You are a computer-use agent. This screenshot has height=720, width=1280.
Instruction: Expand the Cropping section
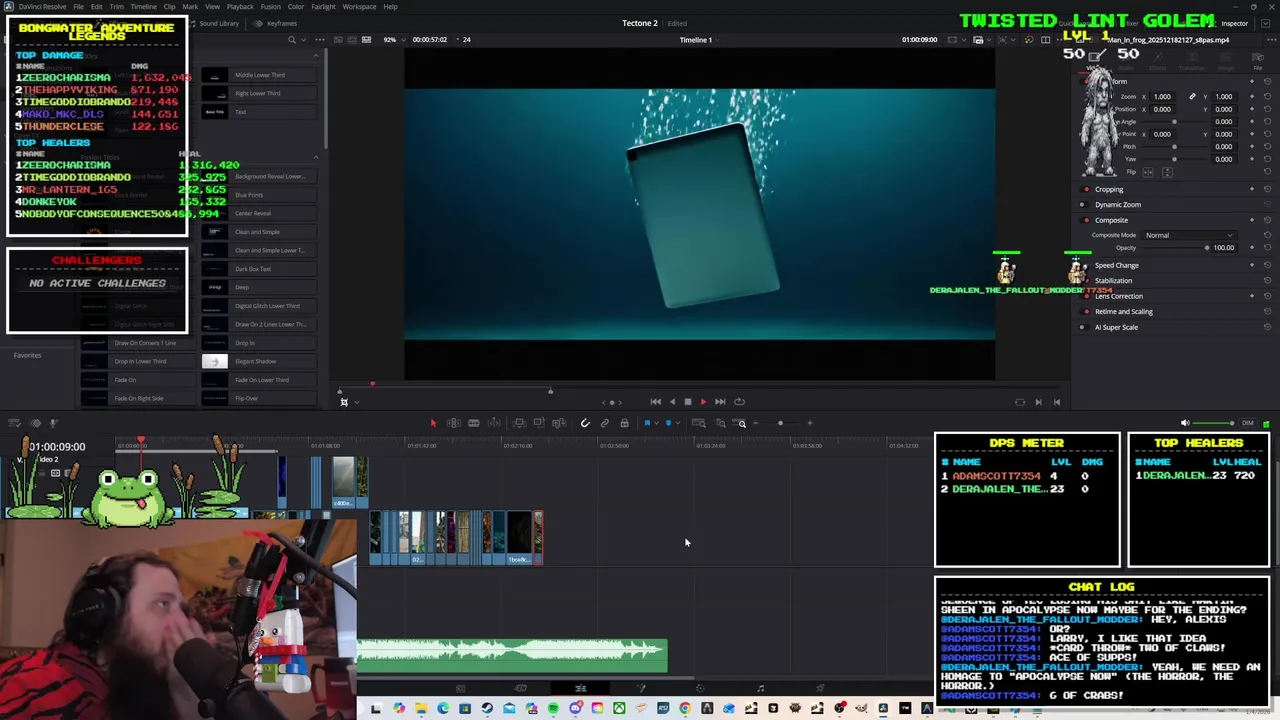click(1109, 189)
